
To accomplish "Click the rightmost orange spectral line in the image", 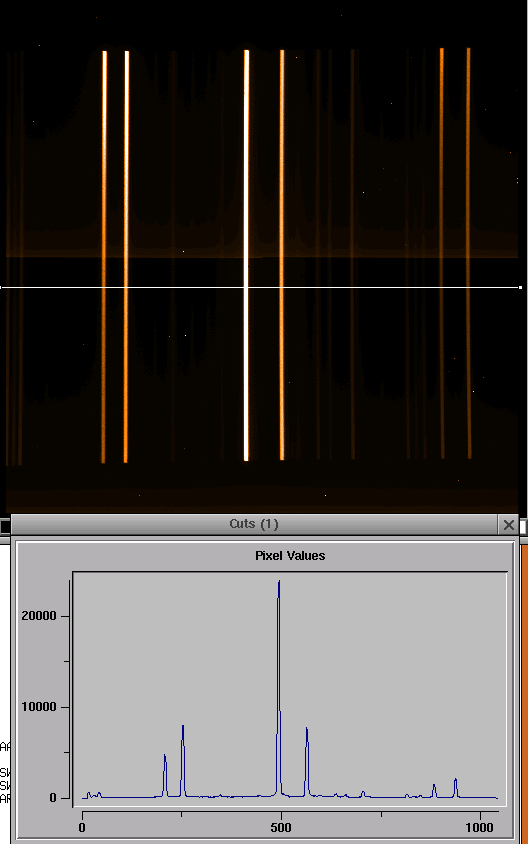I will (469, 253).
